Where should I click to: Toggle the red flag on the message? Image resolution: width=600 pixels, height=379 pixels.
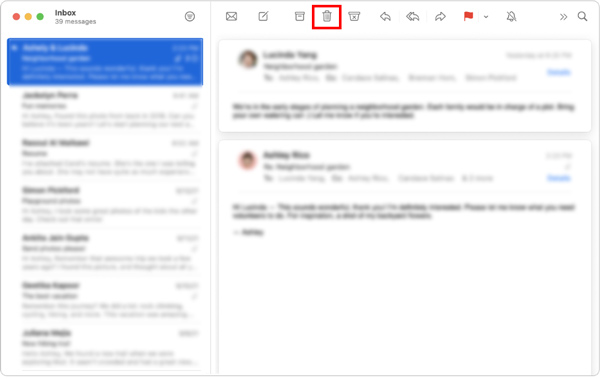[468, 16]
